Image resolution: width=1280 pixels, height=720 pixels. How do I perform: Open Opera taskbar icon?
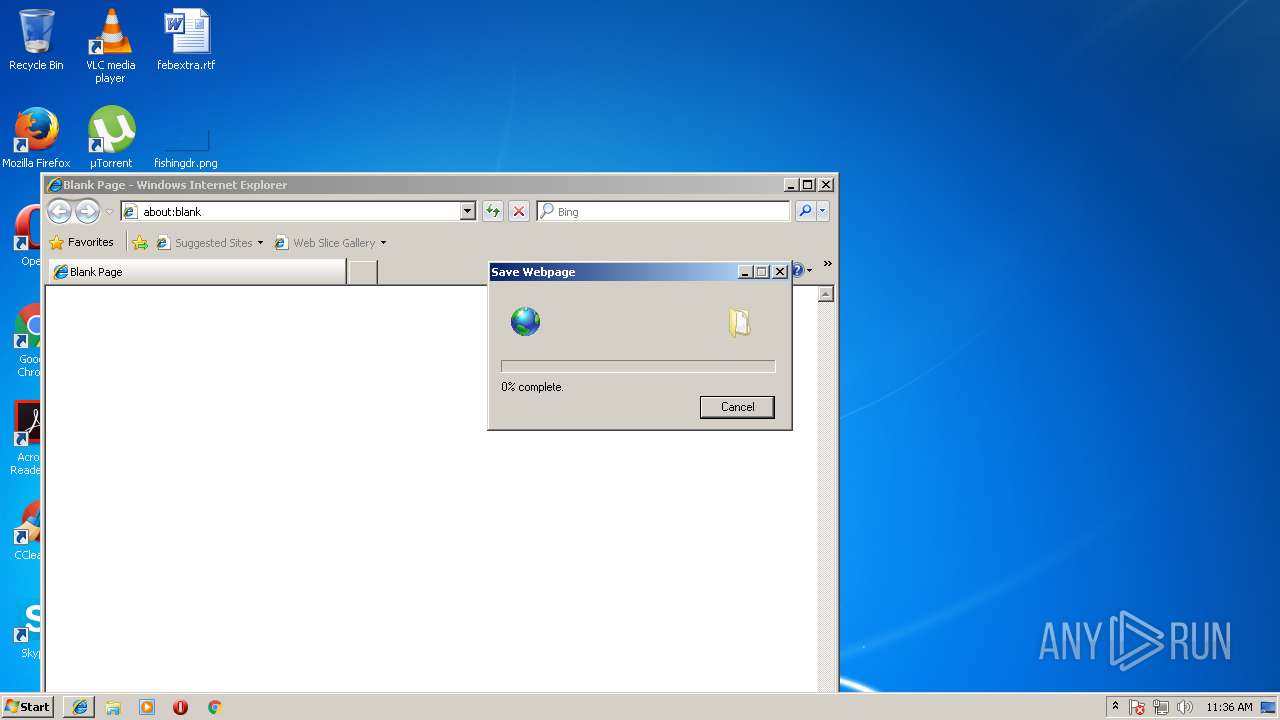pyautogui.click(x=180, y=707)
